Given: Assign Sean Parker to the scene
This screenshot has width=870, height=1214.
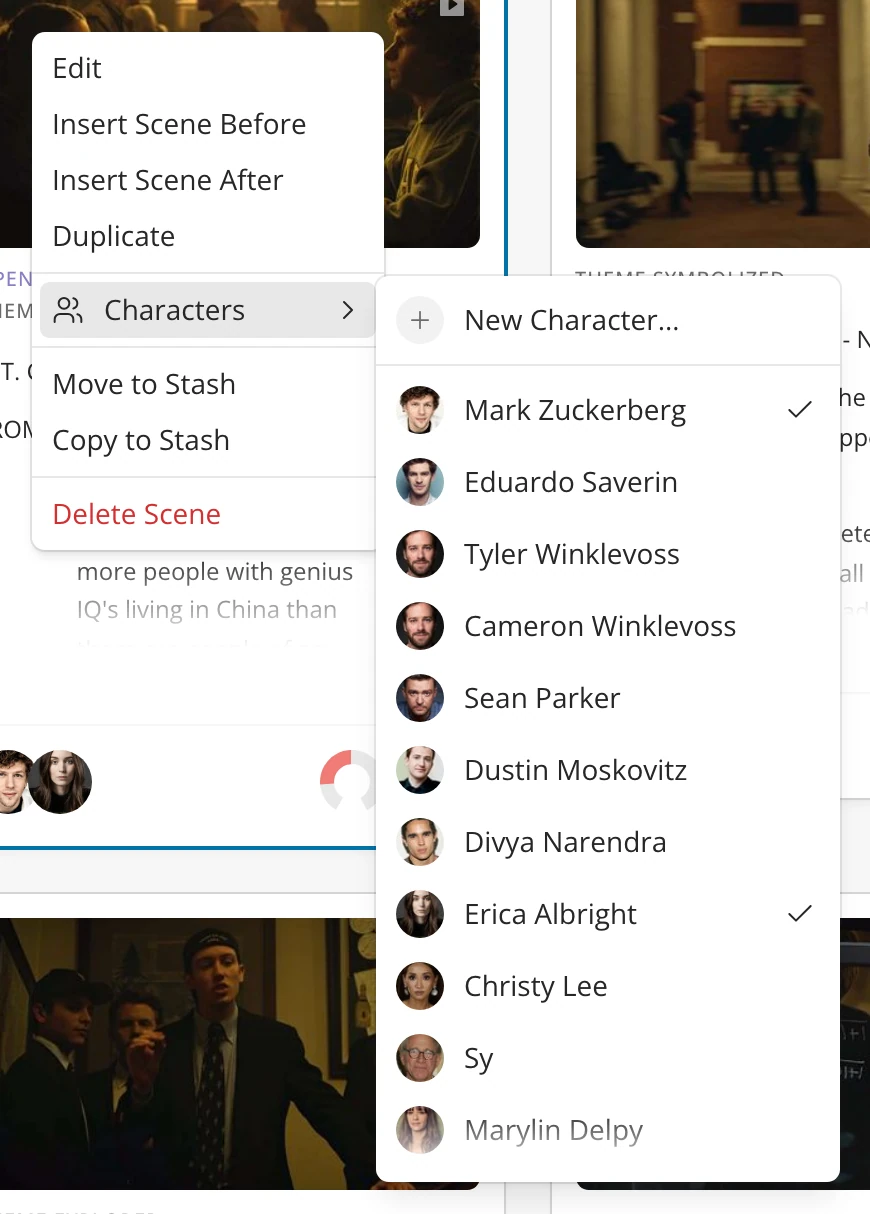Looking at the screenshot, I should (608, 698).
